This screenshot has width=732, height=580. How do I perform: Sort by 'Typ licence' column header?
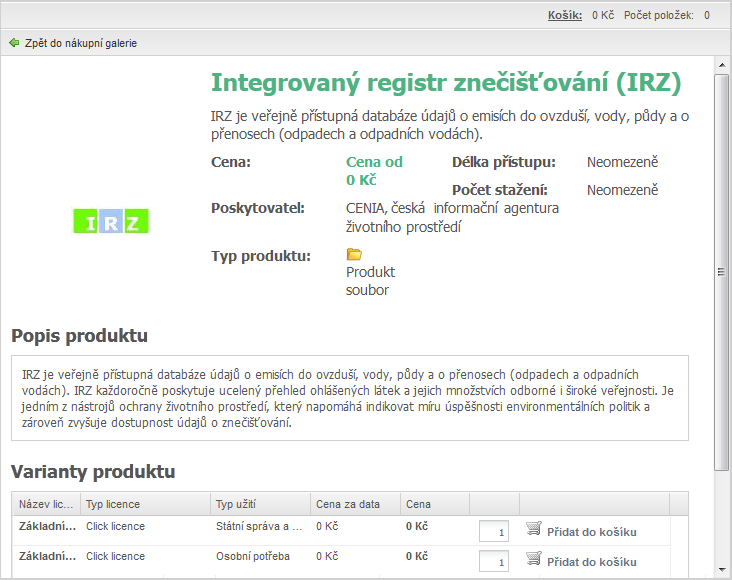coord(145,504)
